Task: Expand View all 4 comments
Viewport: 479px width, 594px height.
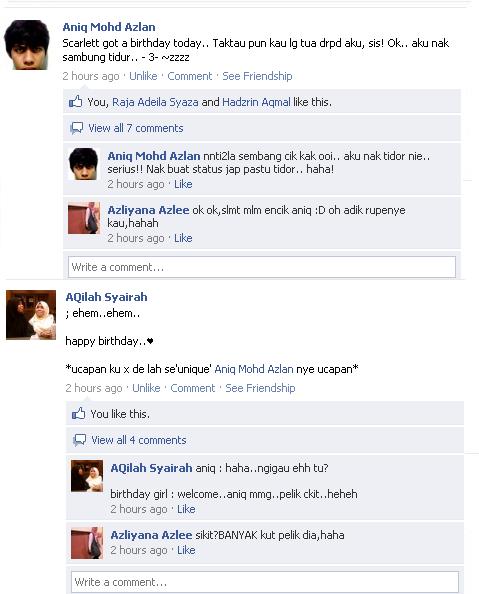Action: click(x=139, y=440)
